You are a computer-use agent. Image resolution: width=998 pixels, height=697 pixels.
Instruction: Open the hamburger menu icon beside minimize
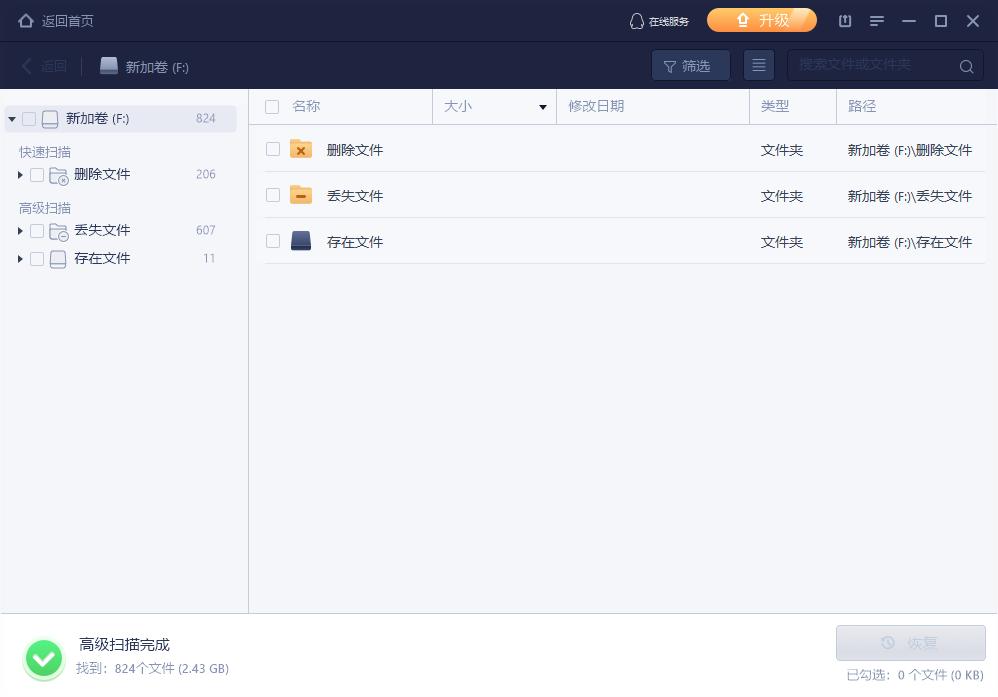(877, 20)
